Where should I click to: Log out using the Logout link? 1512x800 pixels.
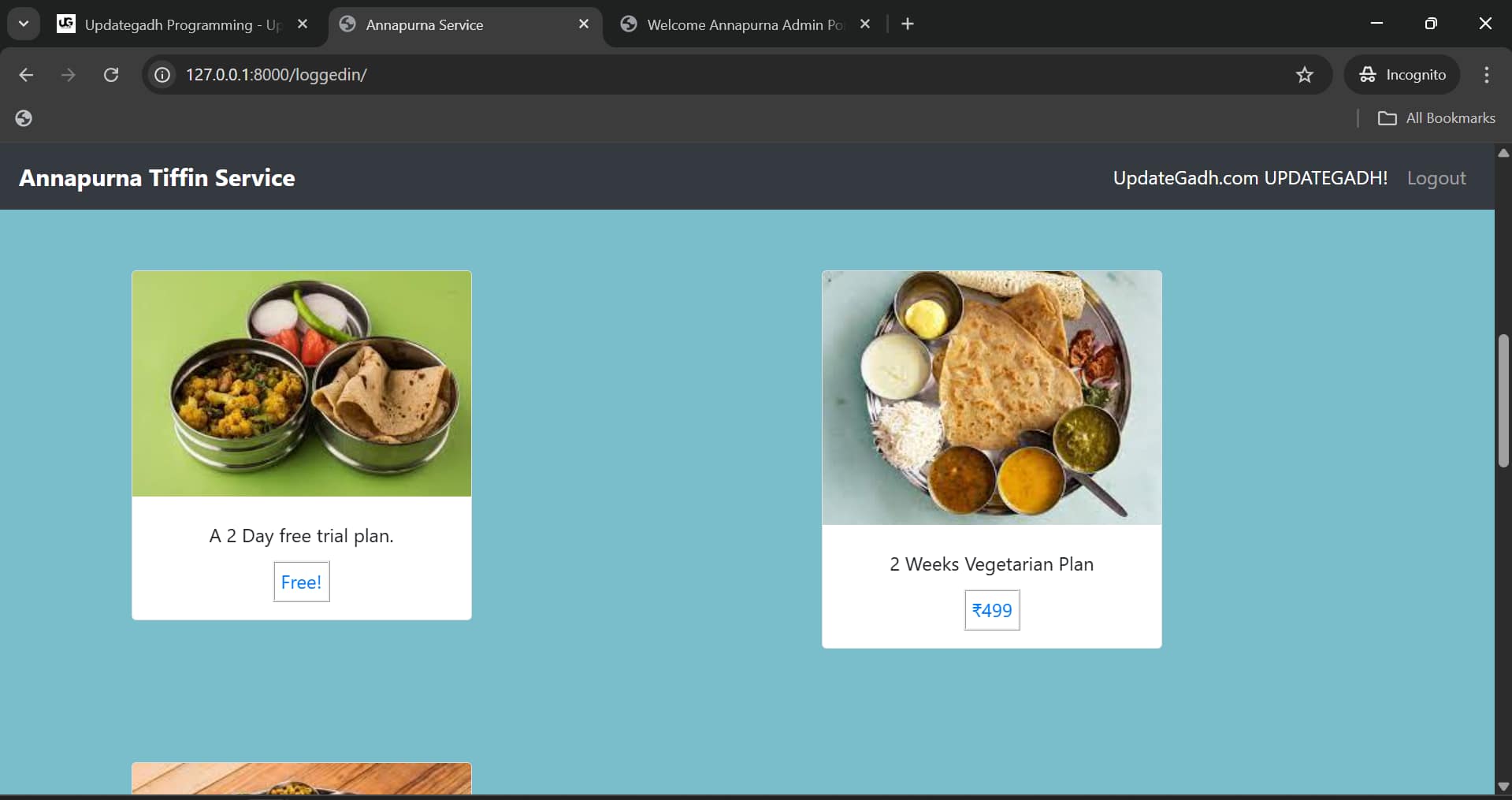coord(1436,178)
